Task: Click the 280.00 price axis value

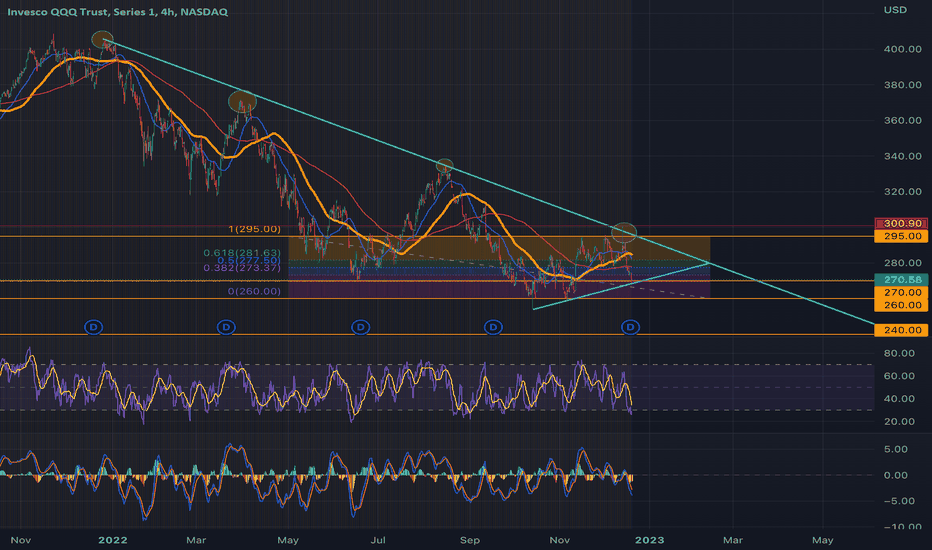Action: pyautogui.click(x=902, y=263)
